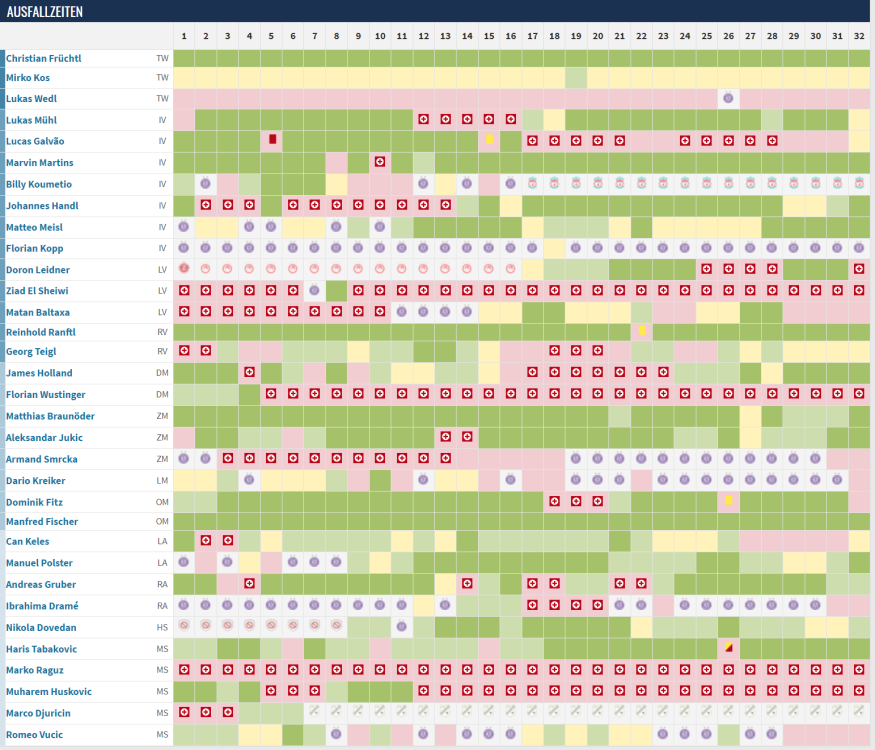Open Manfred Fischer's player page

[x=41, y=521]
